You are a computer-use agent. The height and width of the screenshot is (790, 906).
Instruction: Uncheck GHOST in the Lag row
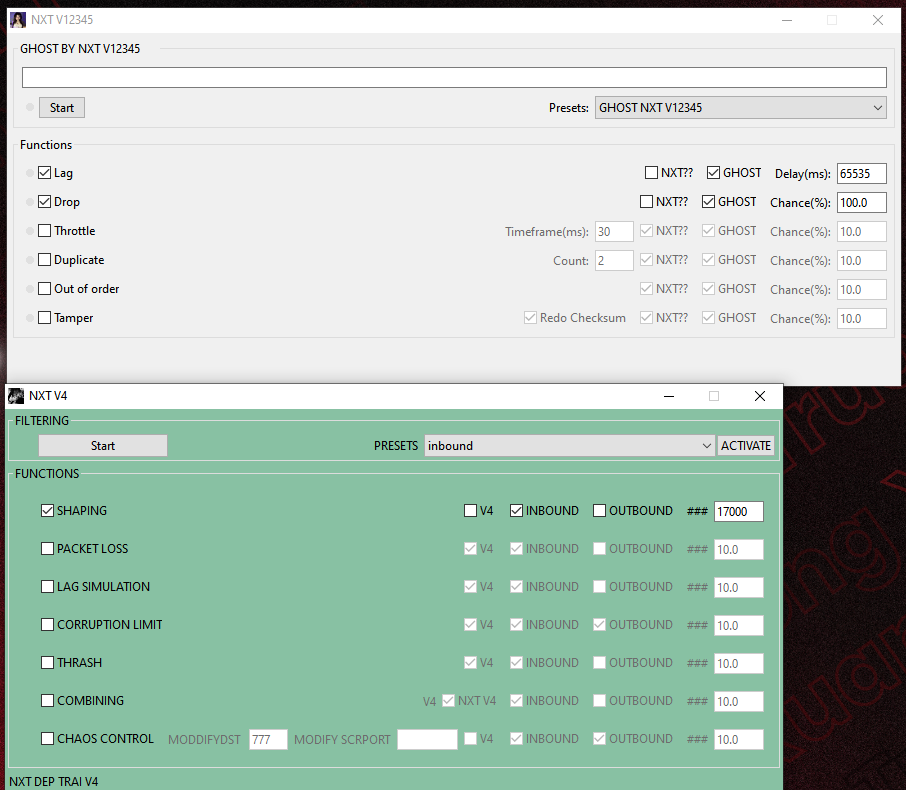(x=714, y=172)
